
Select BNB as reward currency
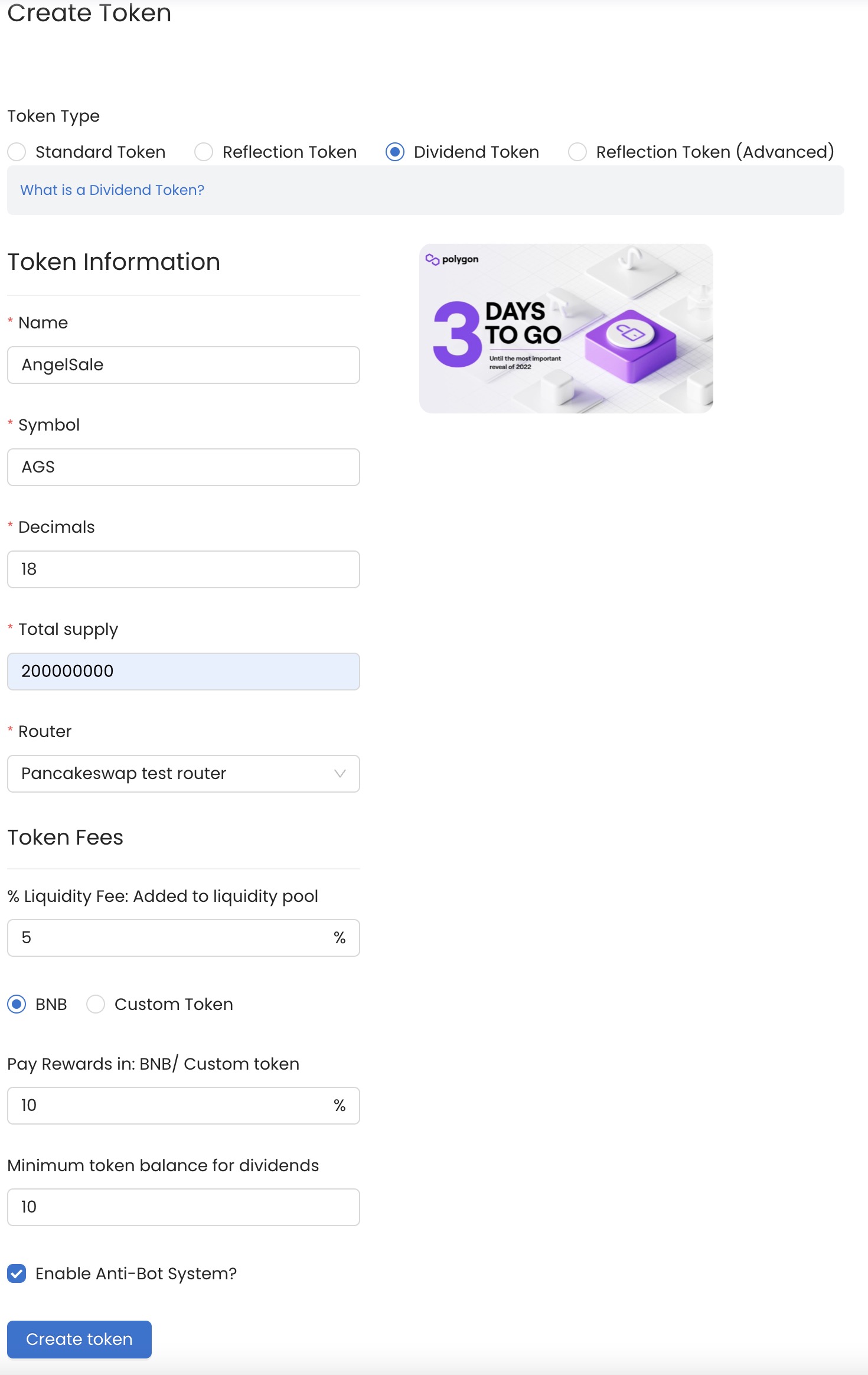(x=17, y=1004)
